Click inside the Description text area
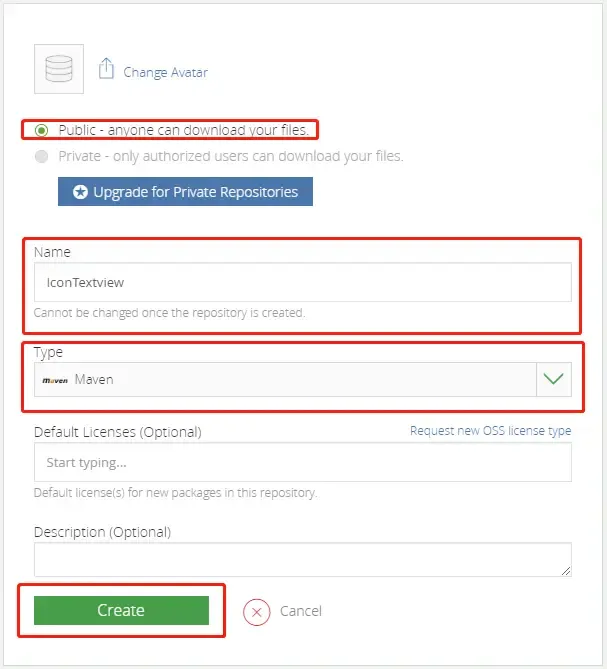The width and height of the screenshot is (607, 669). tap(300, 559)
